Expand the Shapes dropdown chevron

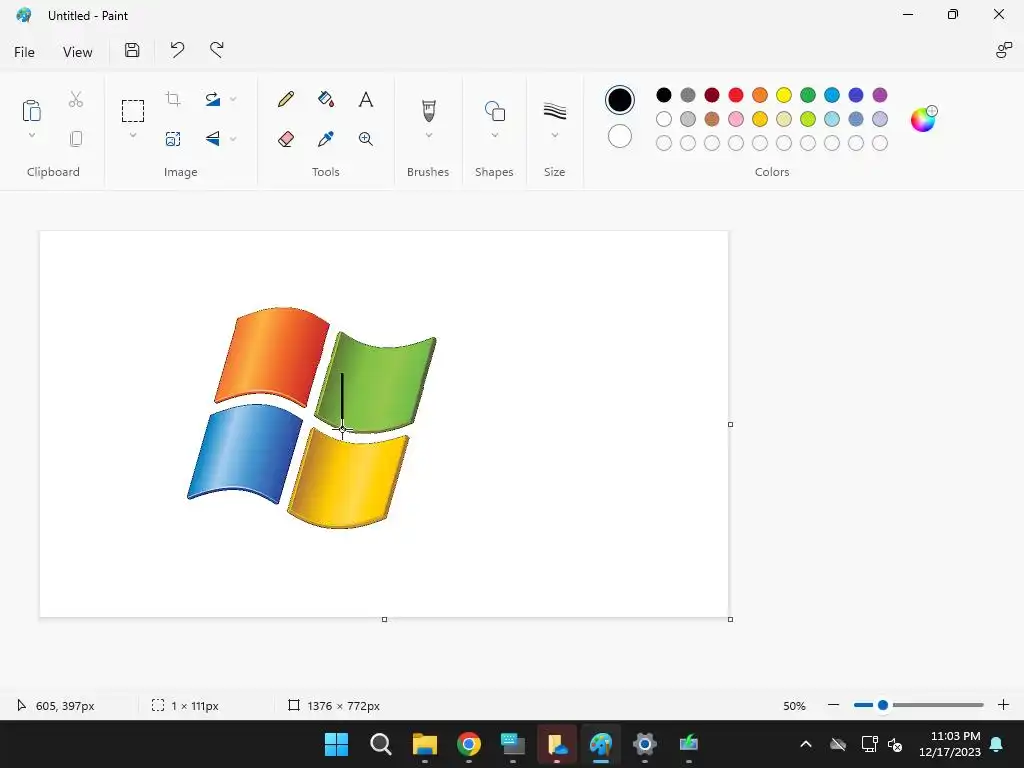pyautogui.click(x=494, y=135)
